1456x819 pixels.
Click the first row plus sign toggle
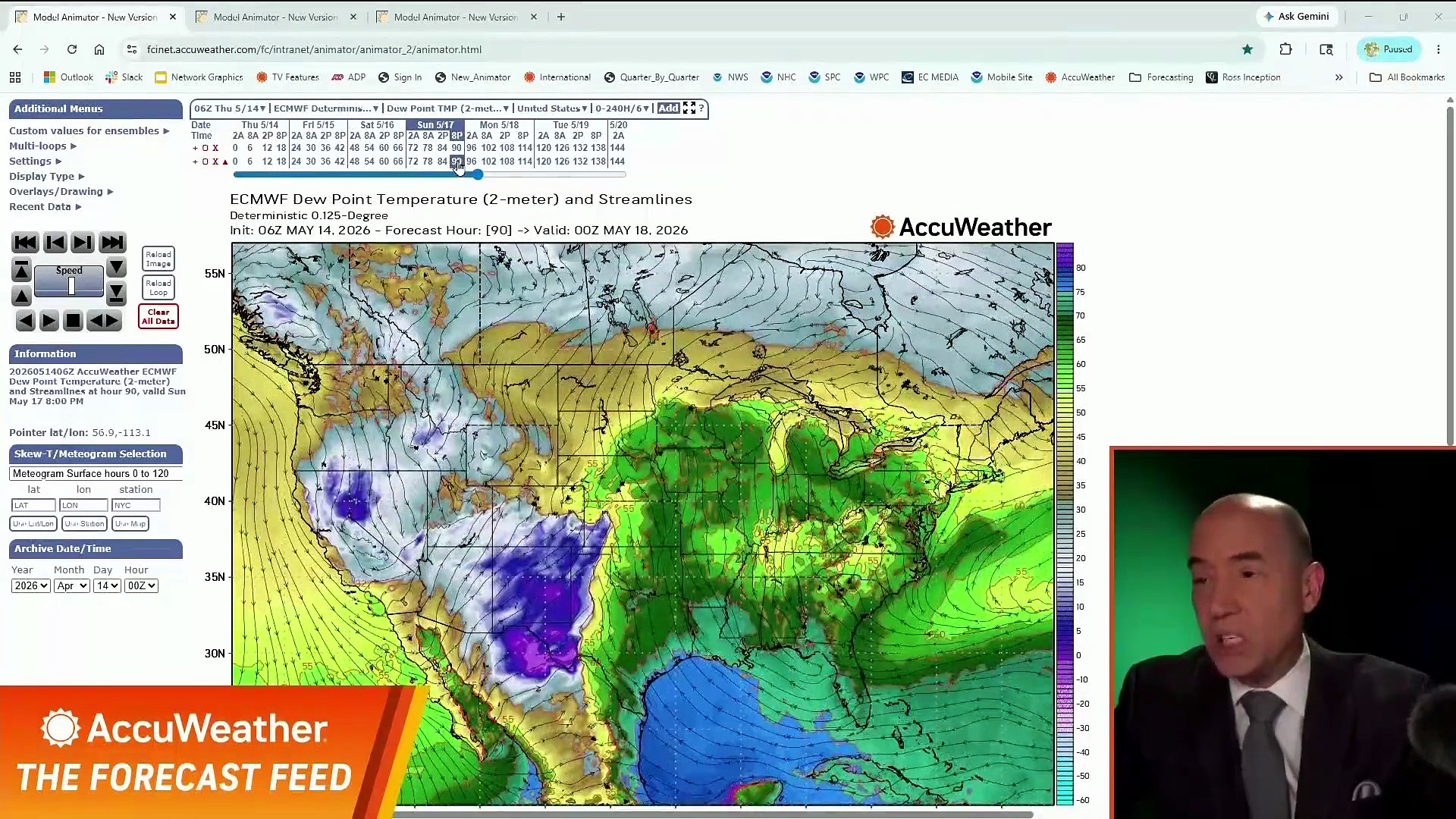195,148
